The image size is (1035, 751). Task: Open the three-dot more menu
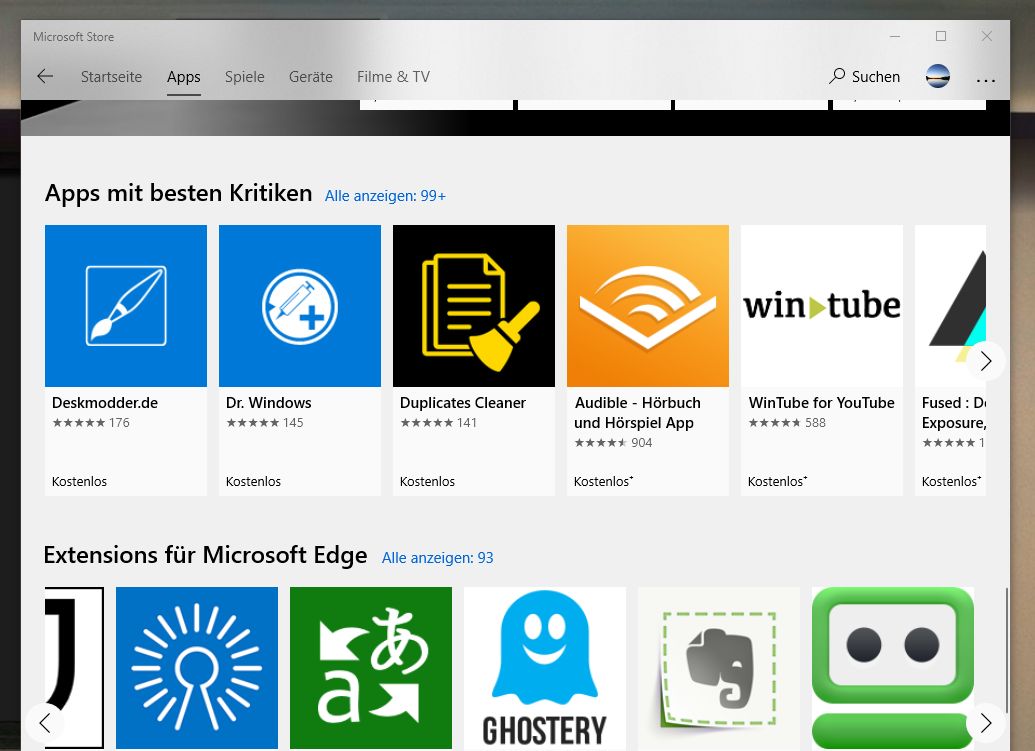985,81
